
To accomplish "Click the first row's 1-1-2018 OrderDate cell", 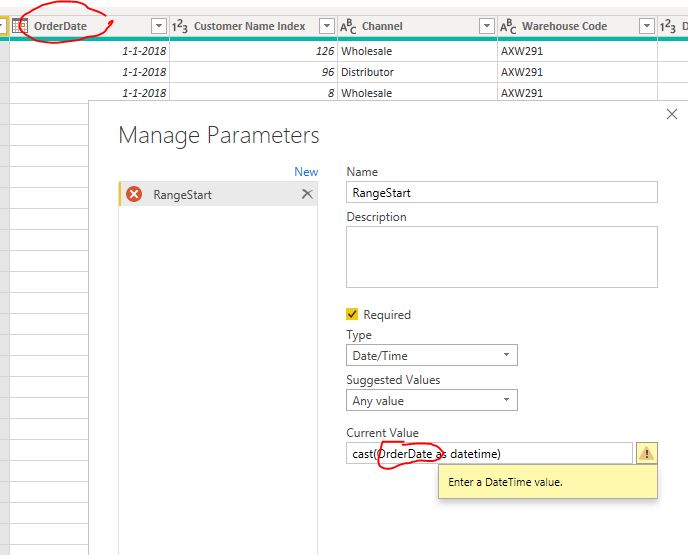I will click(90, 51).
